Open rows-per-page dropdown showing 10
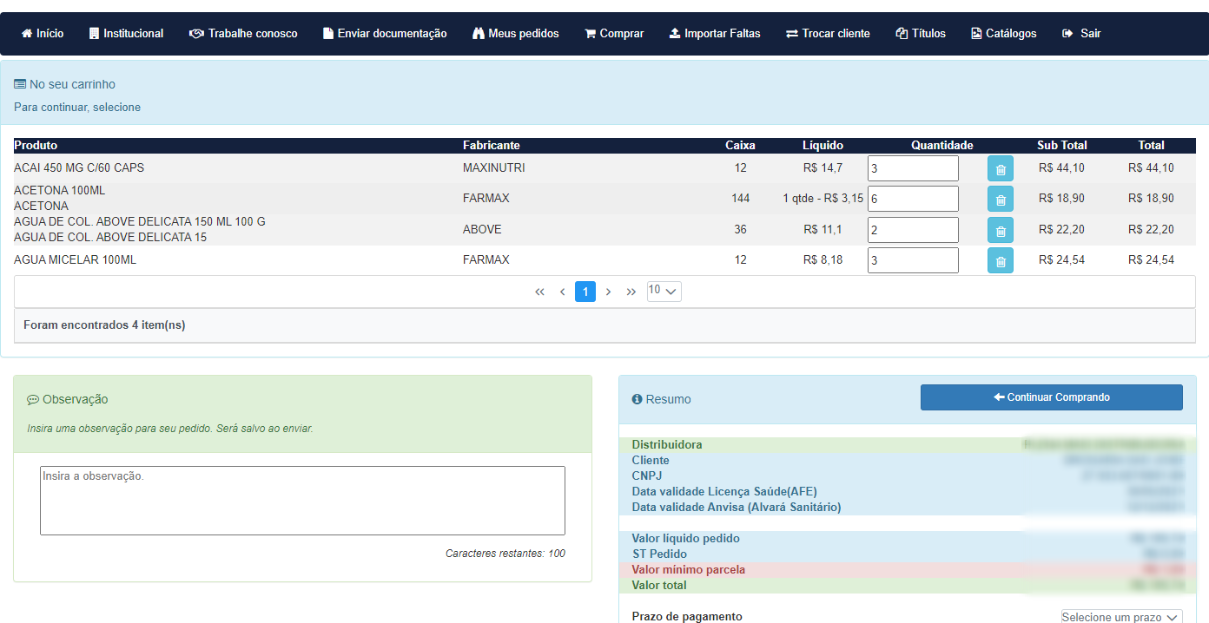1209x623 pixels. point(664,291)
